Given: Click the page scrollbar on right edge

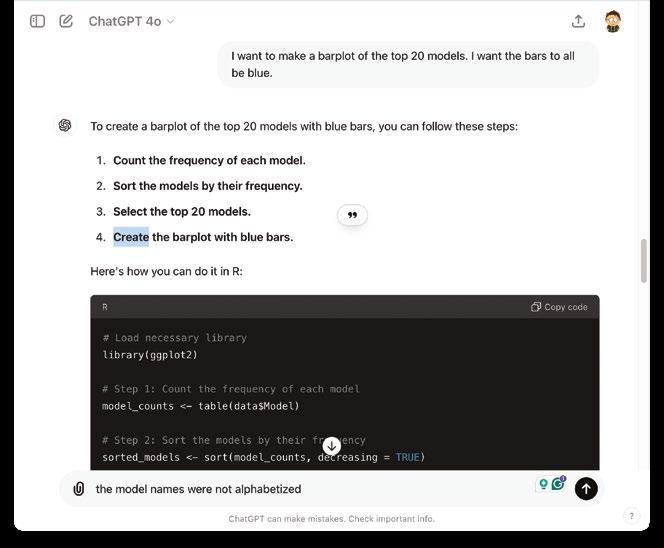Looking at the screenshot, I should (643, 260).
